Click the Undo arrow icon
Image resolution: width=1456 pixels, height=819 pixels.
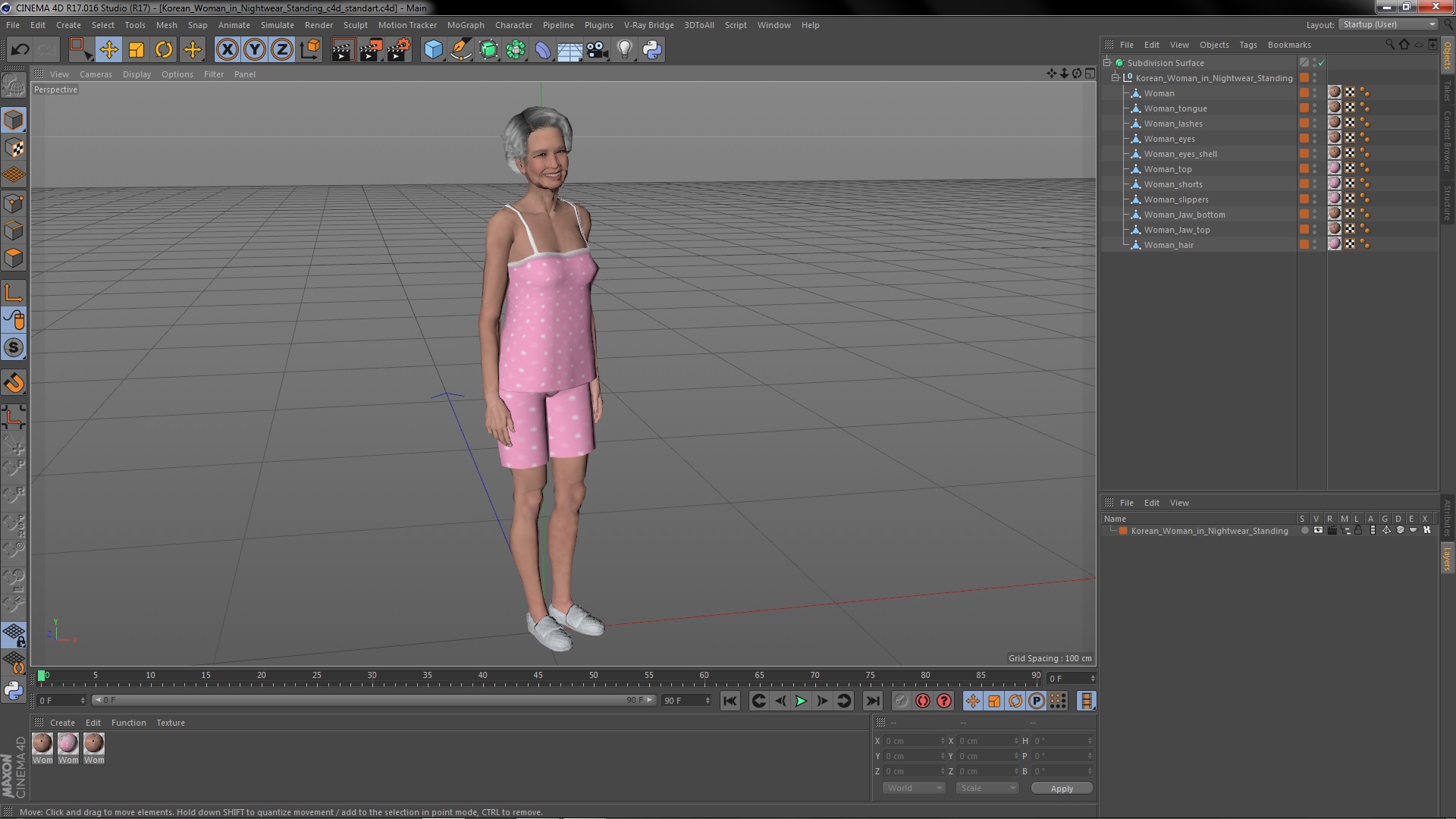[x=20, y=50]
